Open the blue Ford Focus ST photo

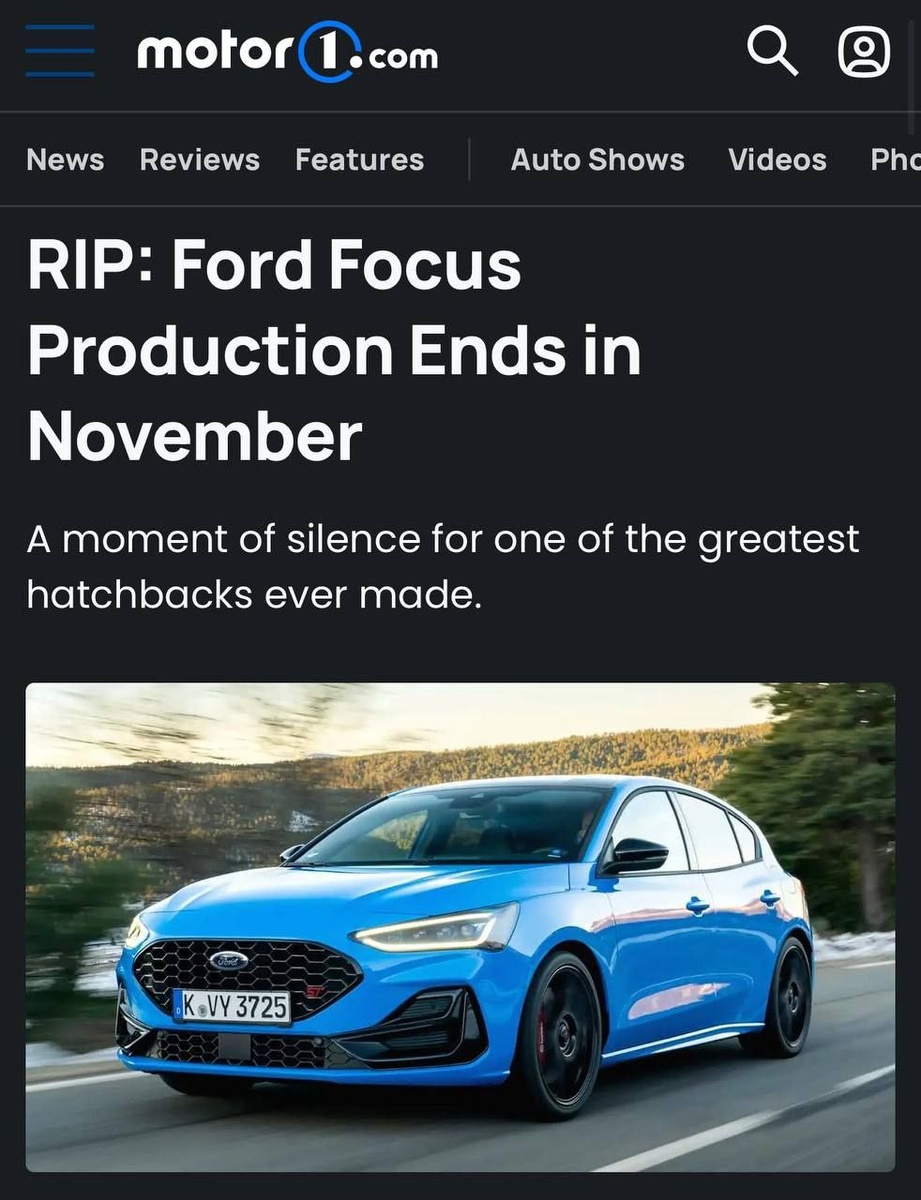point(460,927)
